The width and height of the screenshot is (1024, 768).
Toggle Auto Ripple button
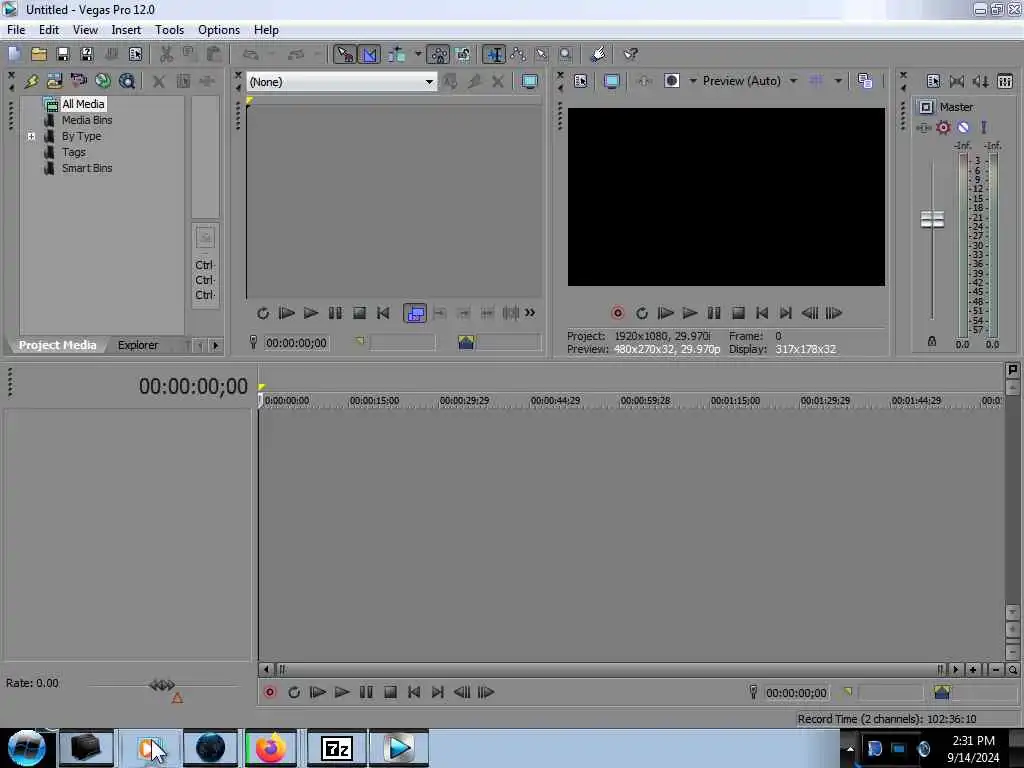[x=396, y=55]
